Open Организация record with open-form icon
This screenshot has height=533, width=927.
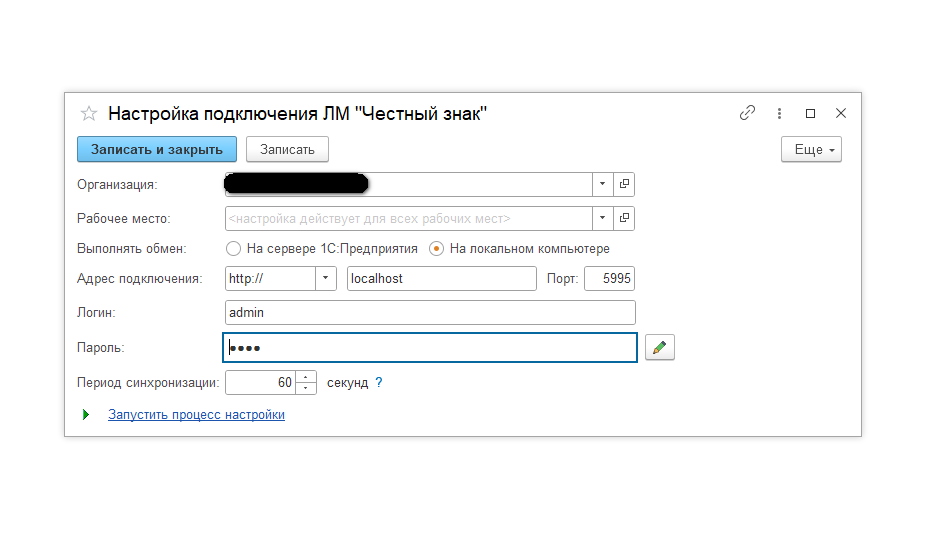point(624,184)
